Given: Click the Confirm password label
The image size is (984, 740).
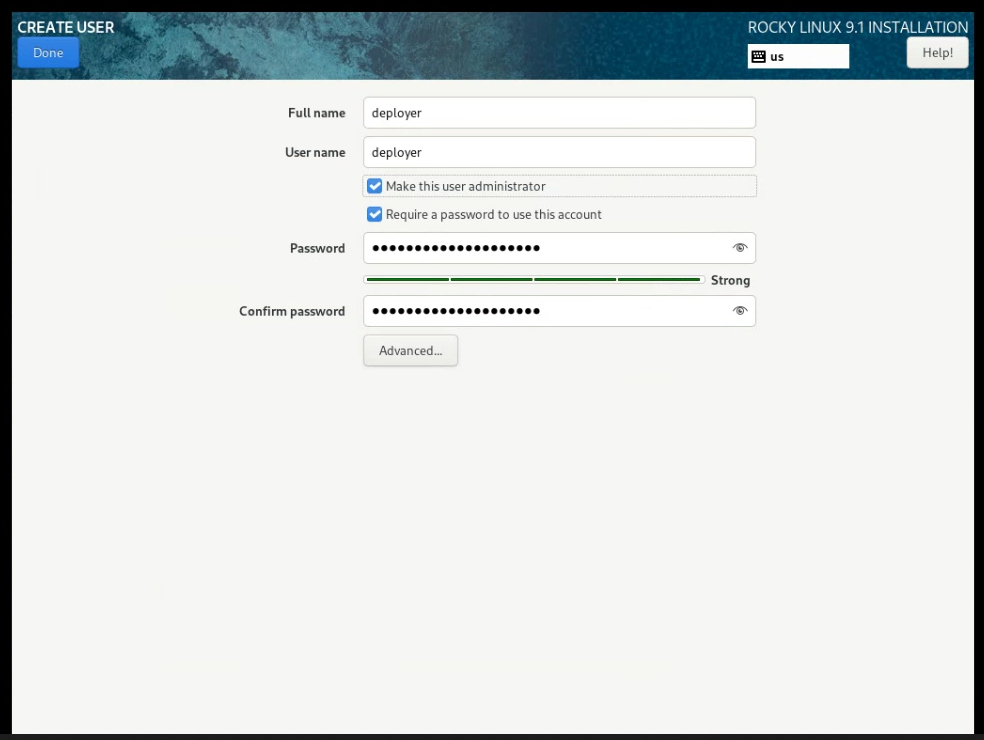Looking at the screenshot, I should coord(292,311).
